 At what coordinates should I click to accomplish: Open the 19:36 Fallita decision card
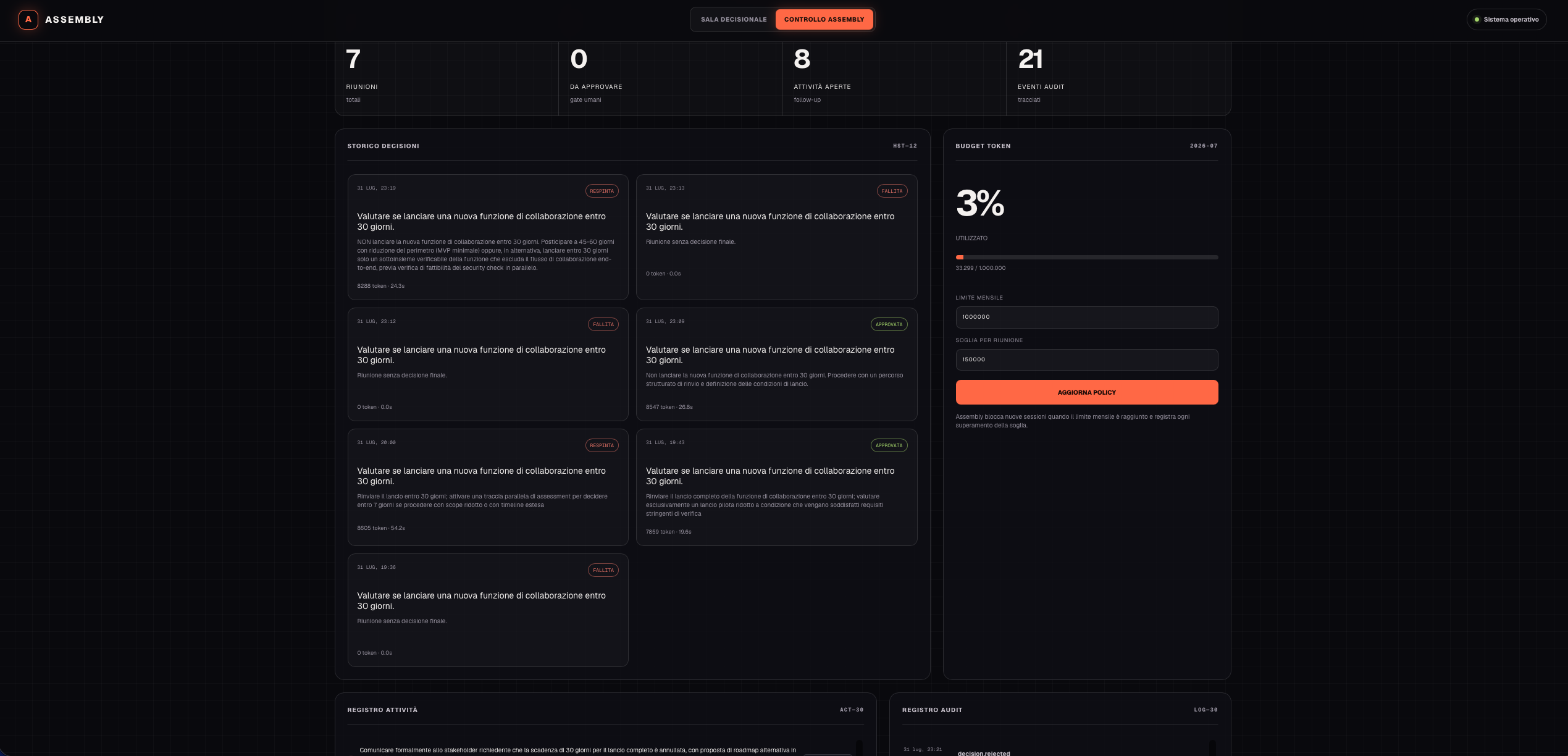[x=488, y=610]
